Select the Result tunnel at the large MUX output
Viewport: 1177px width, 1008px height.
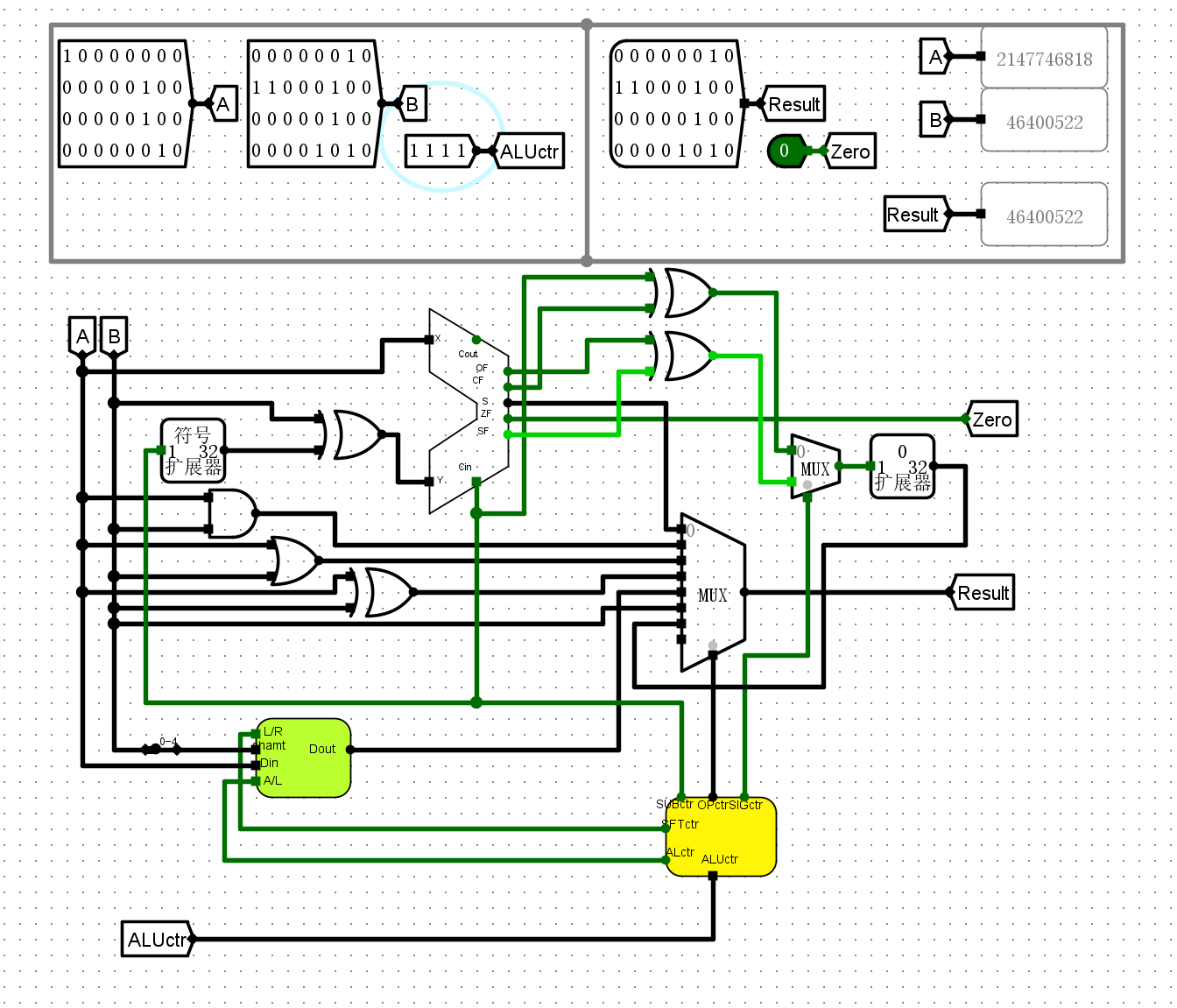point(982,593)
